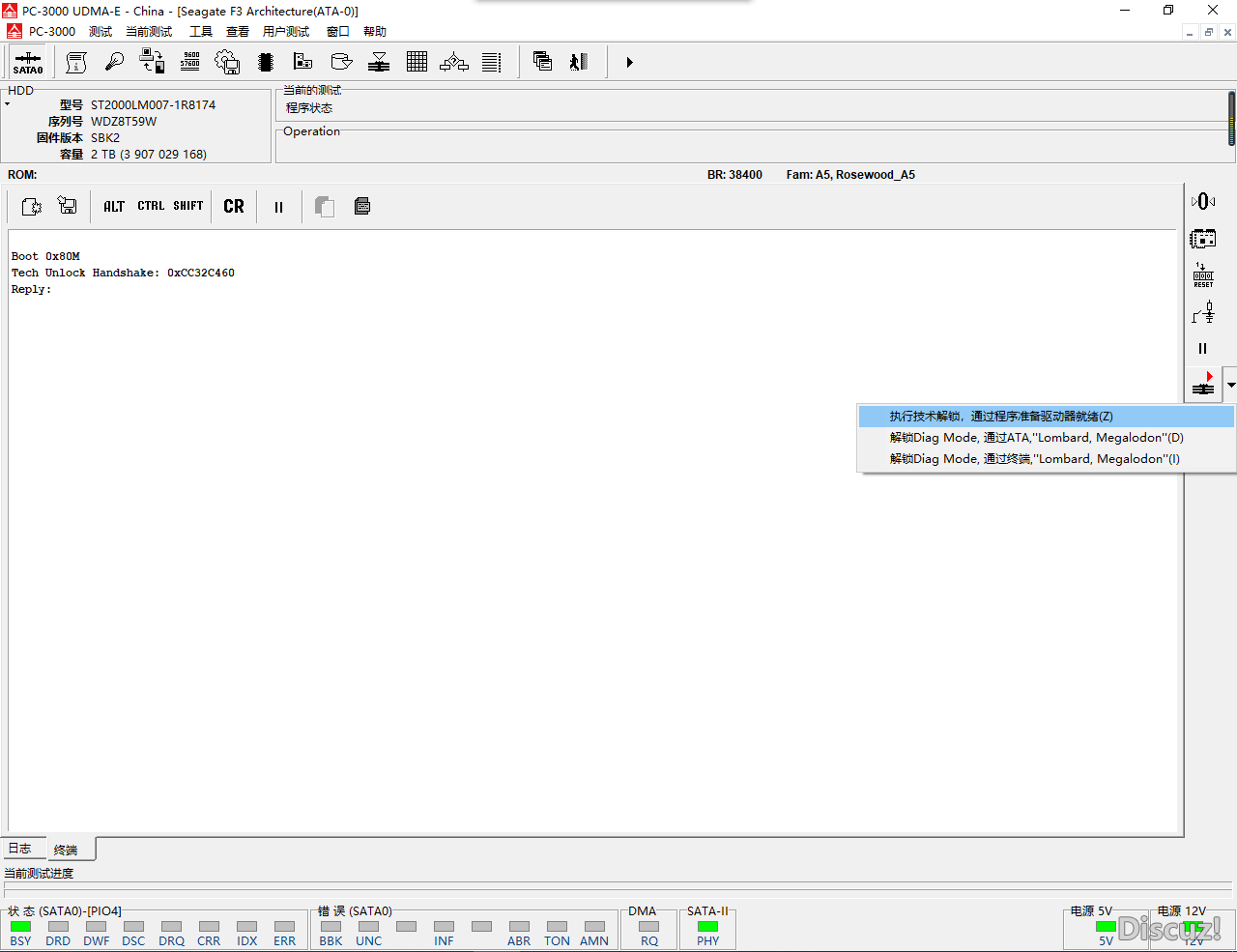The width and height of the screenshot is (1237, 952).
Task: Send carriage return with CR button
Action: [x=234, y=206]
